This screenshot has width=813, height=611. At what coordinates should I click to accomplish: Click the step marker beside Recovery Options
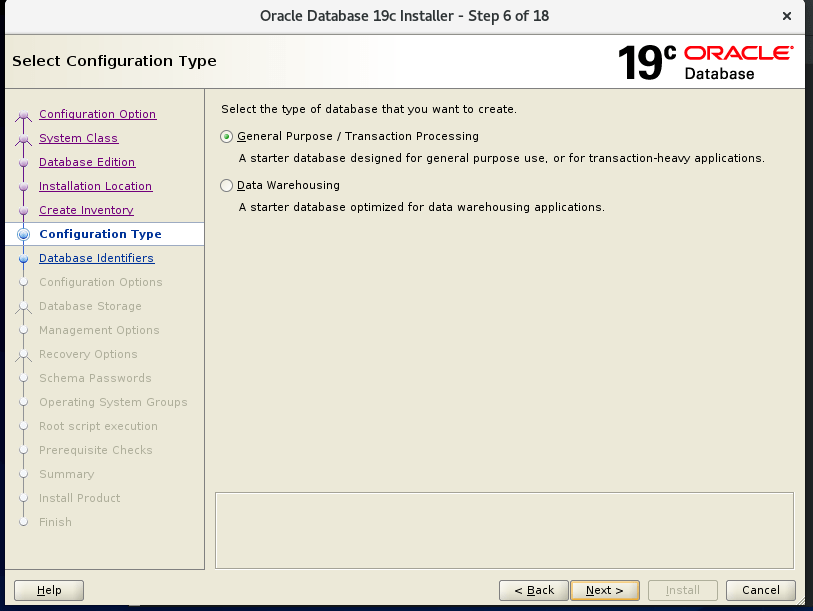pos(23,355)
